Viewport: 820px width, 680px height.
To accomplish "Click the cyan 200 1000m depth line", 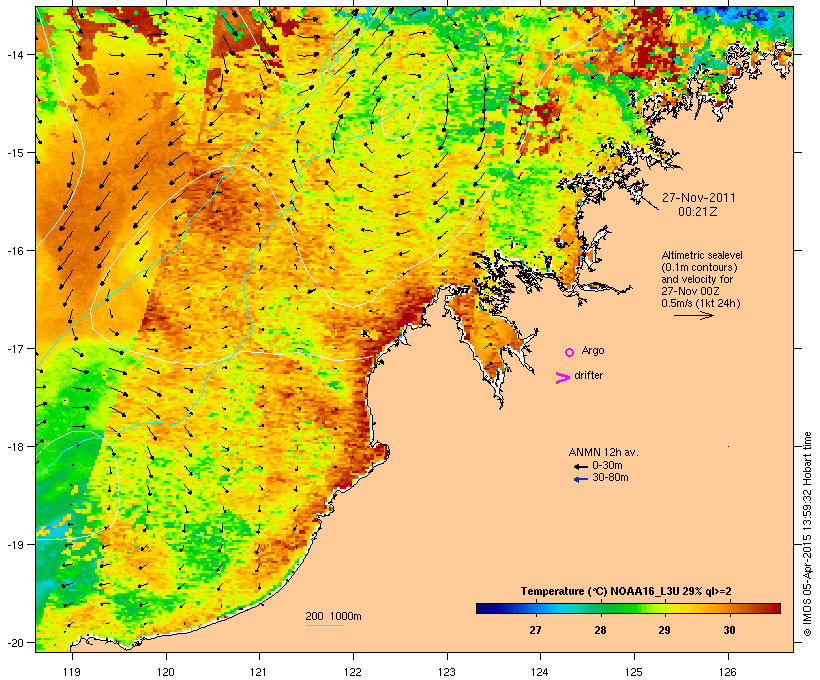I will 324,626.
